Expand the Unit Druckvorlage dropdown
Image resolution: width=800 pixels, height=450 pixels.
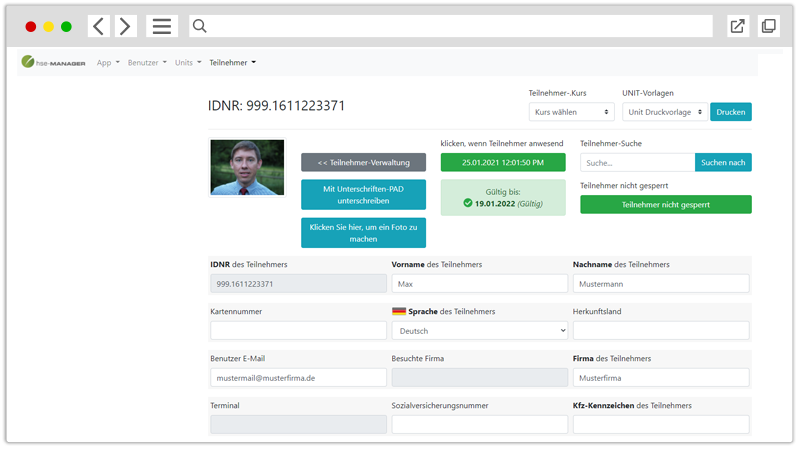tap(663, 112)
